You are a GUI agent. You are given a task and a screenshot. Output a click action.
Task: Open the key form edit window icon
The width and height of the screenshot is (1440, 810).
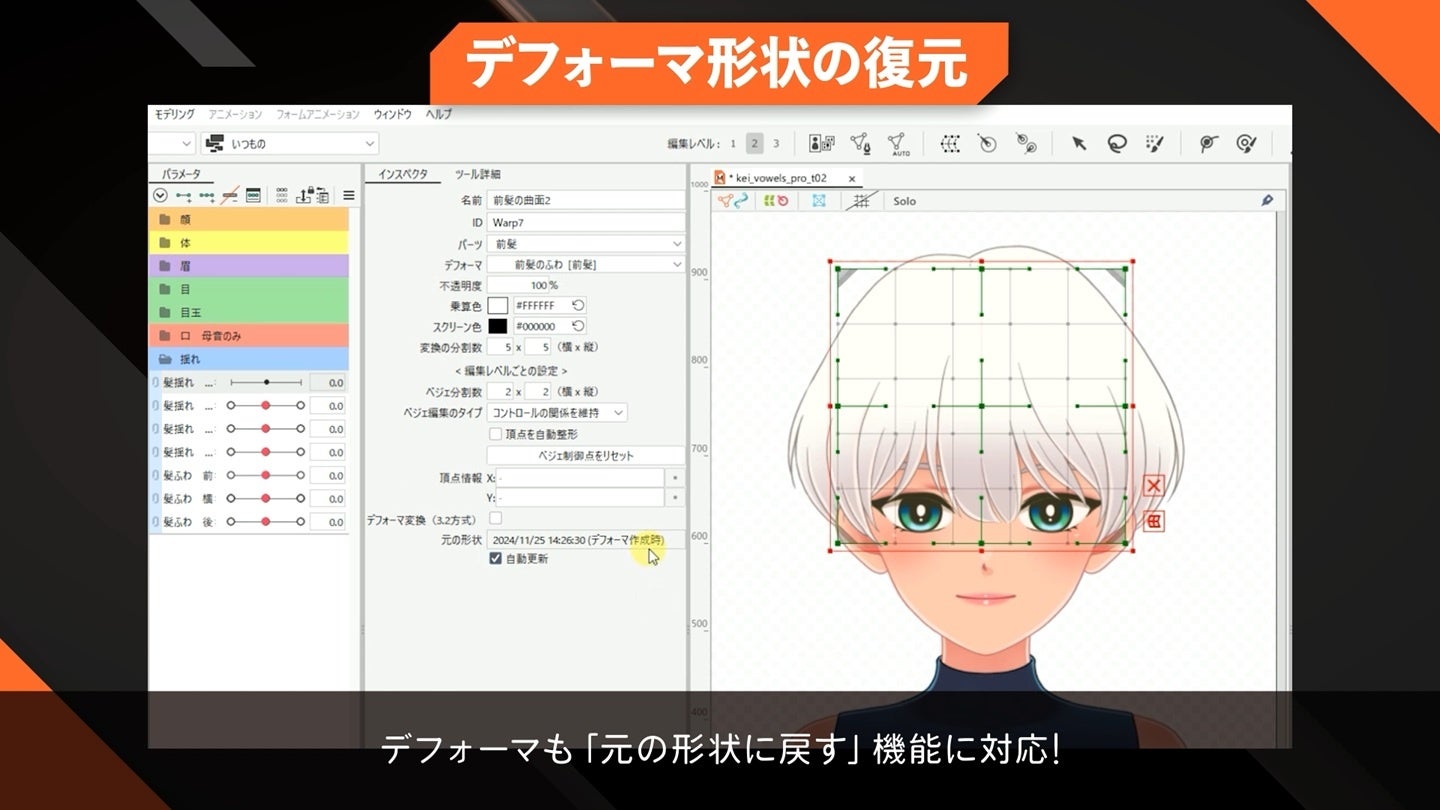pyautogui.click(x=253, y=195)
